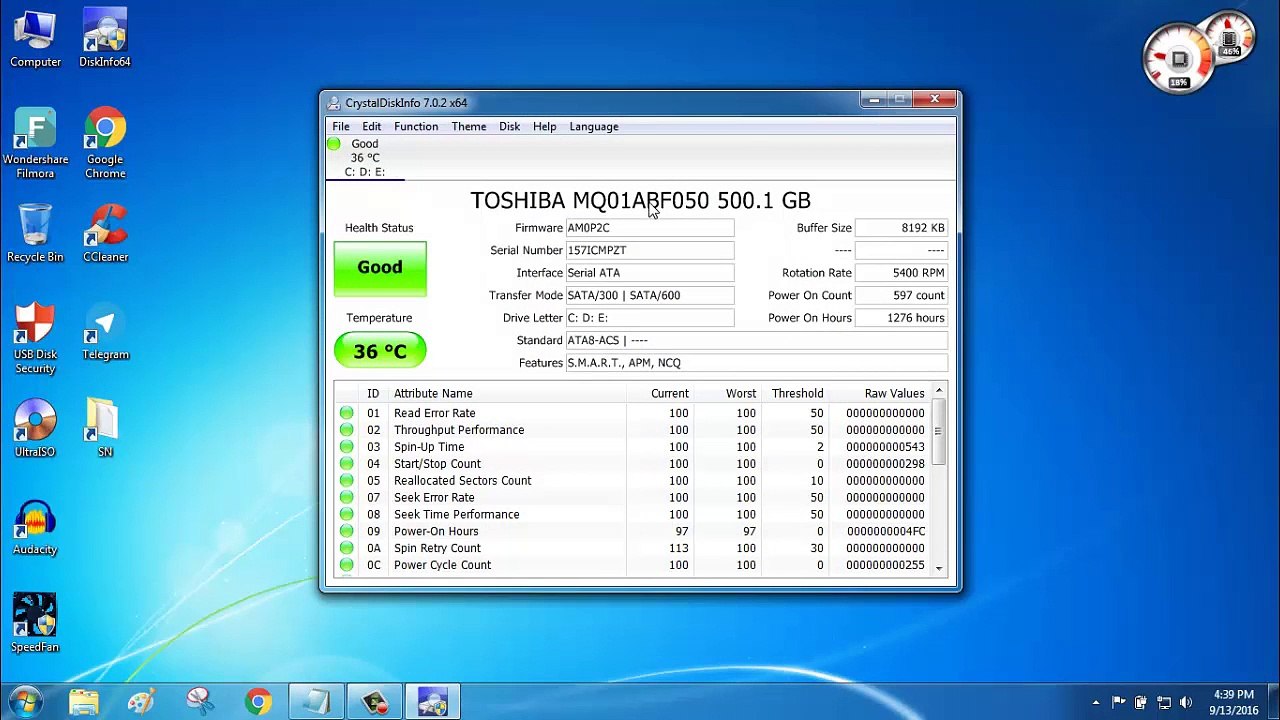1280x720 pixels.
Task: Switch to screen recorder taskbar item
Action: [x=374, y=702]
